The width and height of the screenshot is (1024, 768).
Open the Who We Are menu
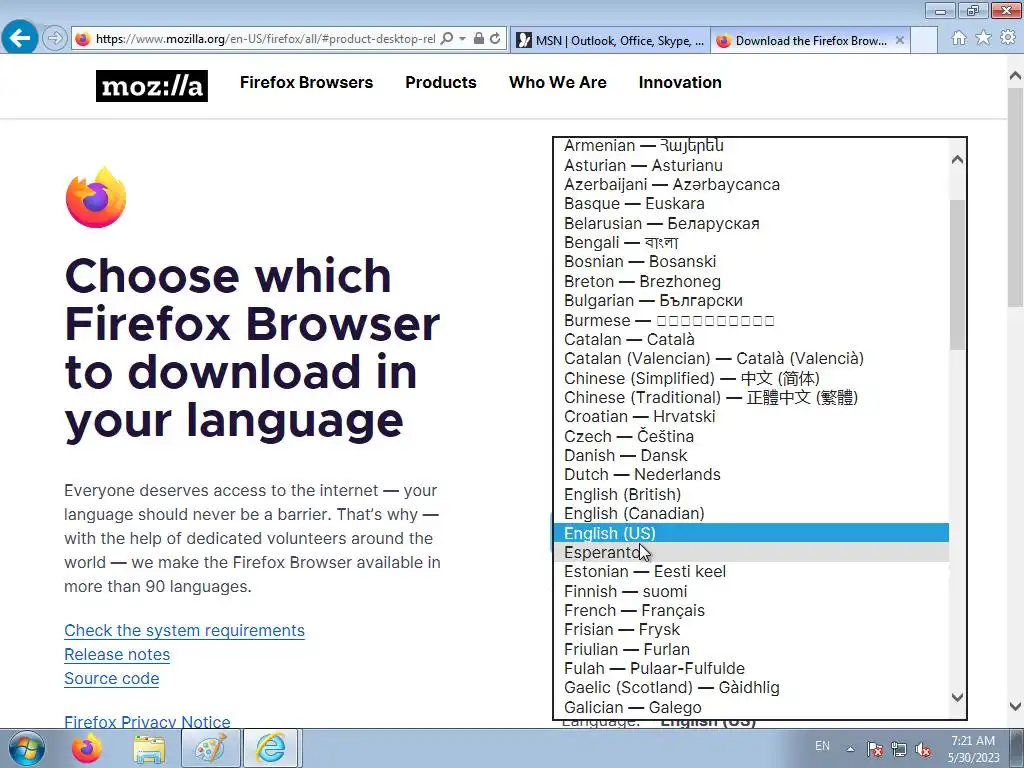558,82
